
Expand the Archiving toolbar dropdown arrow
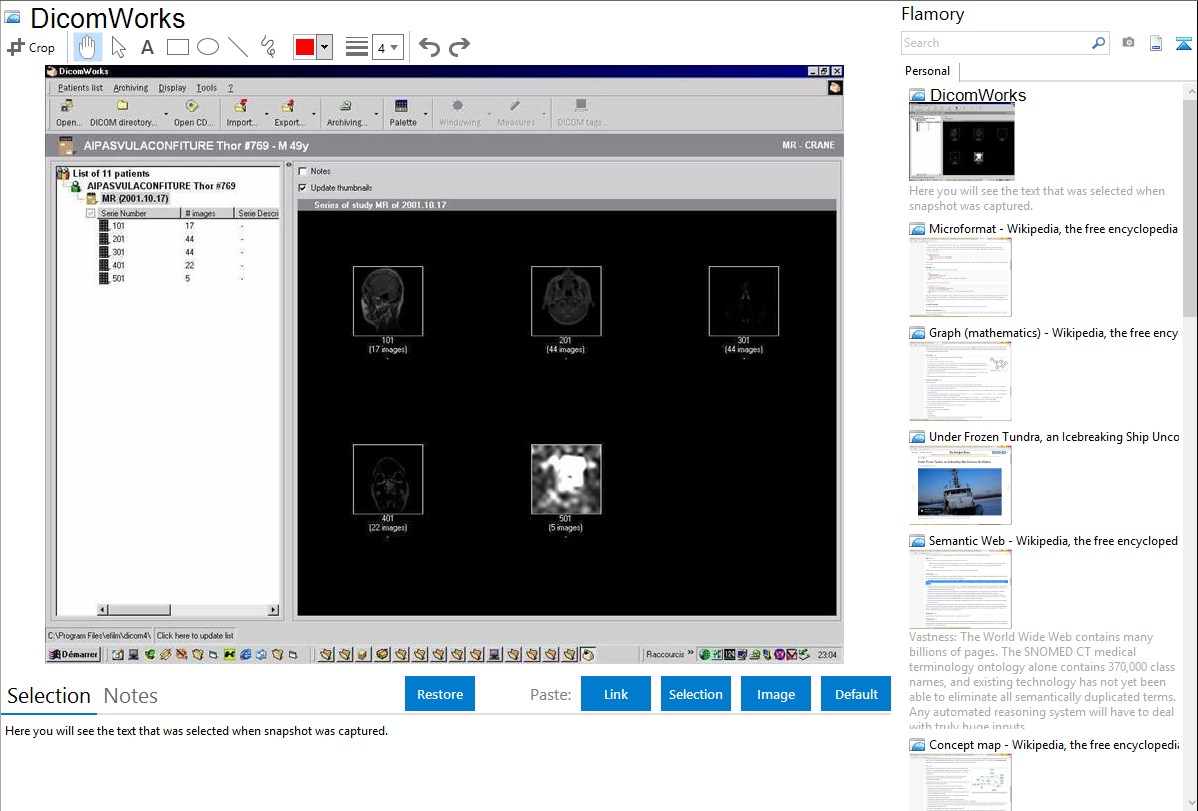pyautogui.click(x=376, y=114)
